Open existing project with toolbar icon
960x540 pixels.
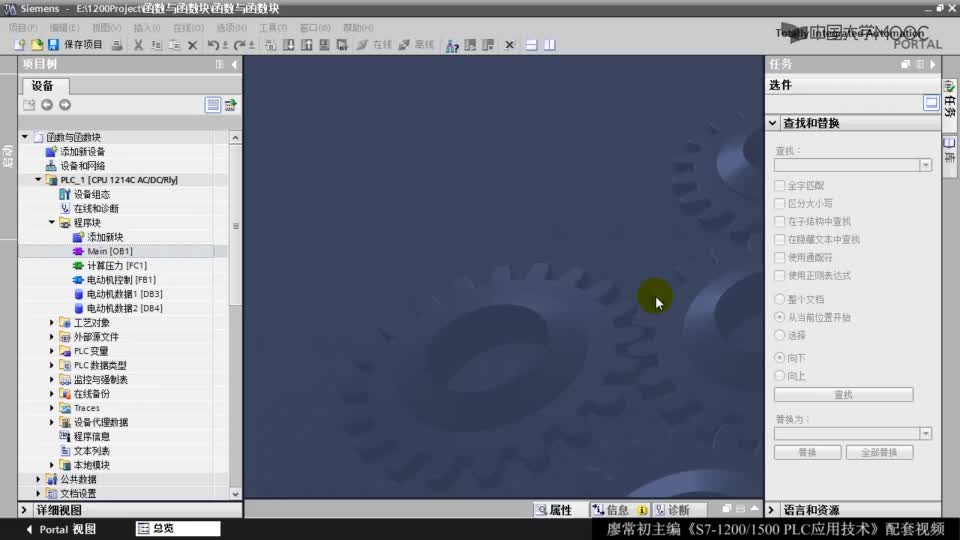tap(37, 45)
